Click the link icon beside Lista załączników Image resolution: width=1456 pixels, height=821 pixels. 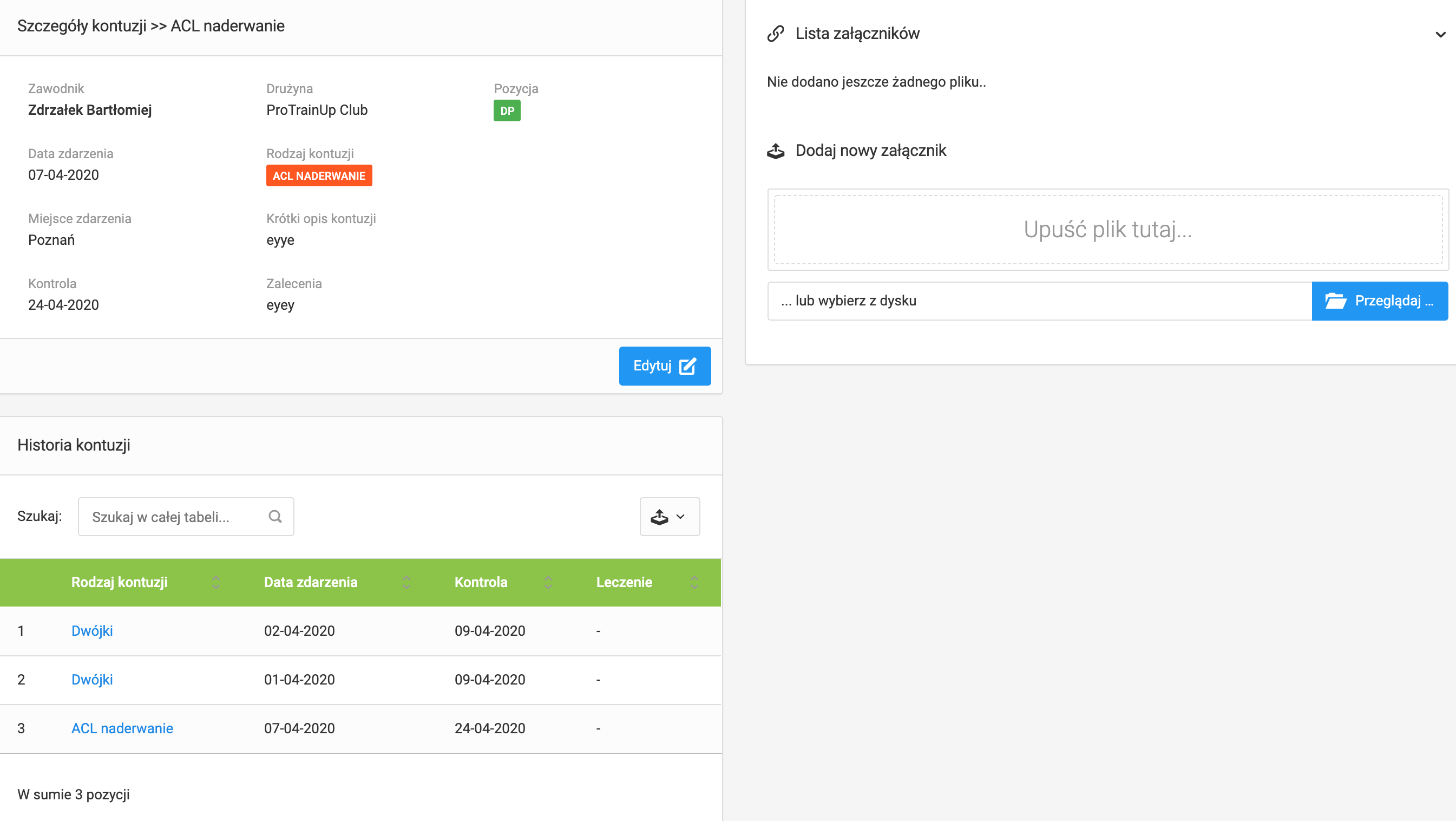pos(776,34)
